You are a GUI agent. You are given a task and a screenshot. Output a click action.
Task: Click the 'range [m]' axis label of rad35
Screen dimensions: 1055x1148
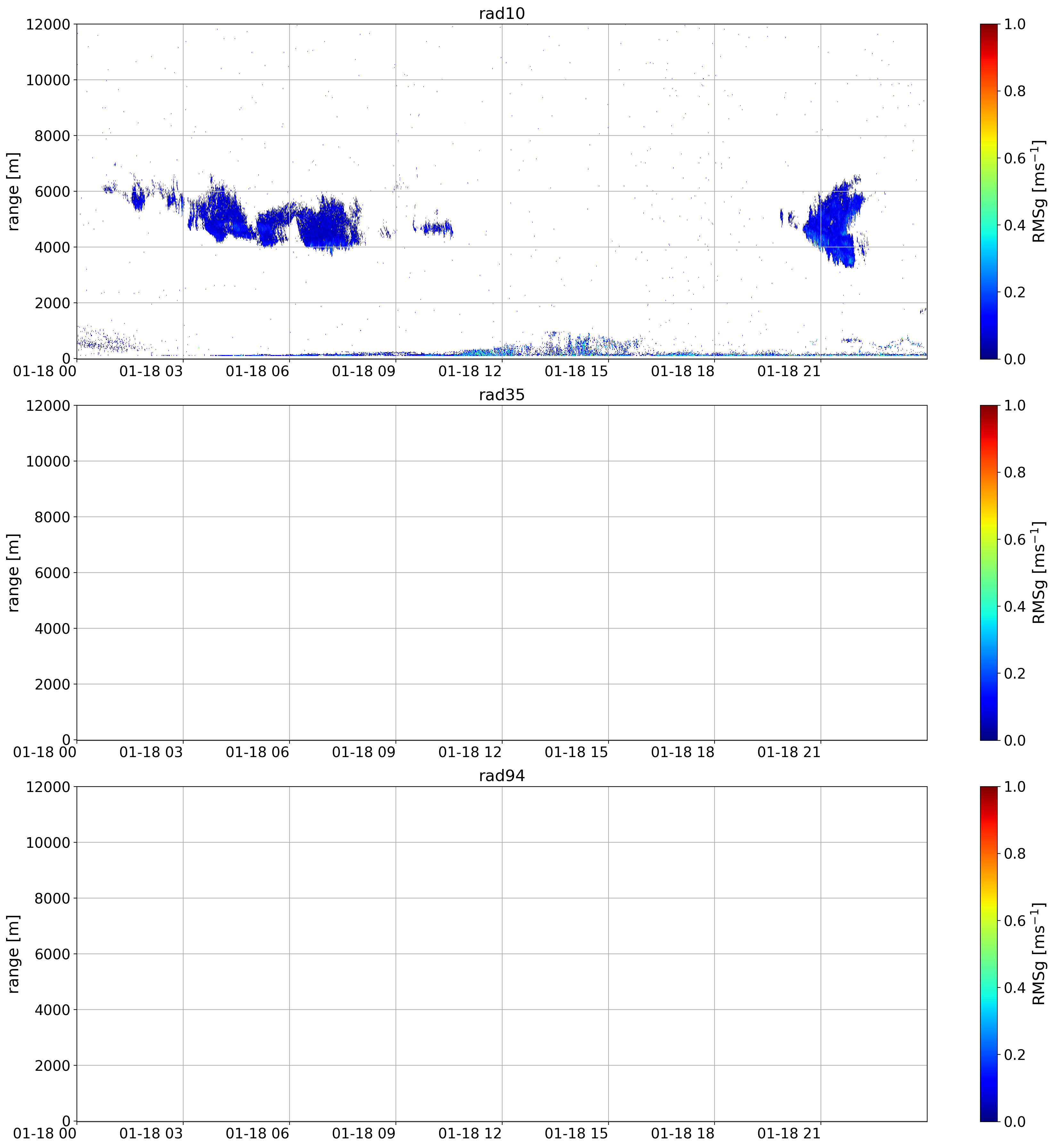click(13, 573)
